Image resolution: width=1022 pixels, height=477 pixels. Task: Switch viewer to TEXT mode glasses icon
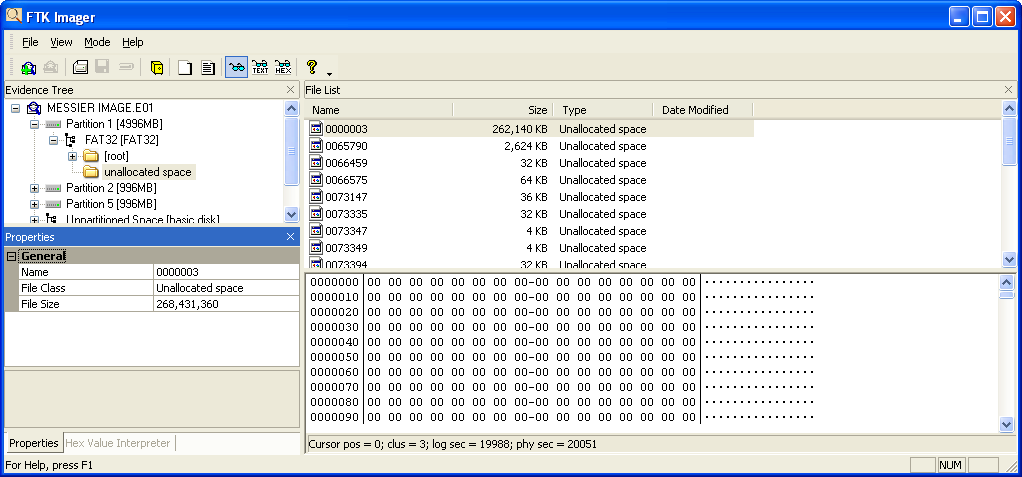click(260, 67)
